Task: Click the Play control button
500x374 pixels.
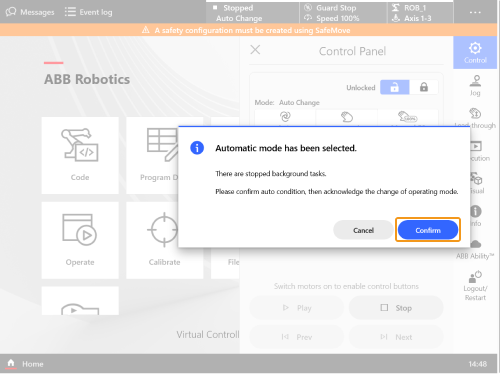Action: point(297,308)
